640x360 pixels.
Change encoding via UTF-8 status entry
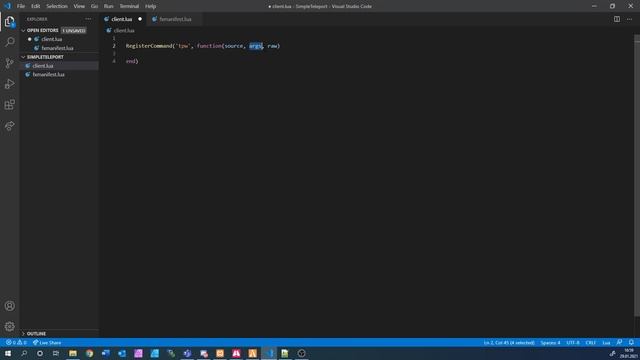tap(573, 342)
